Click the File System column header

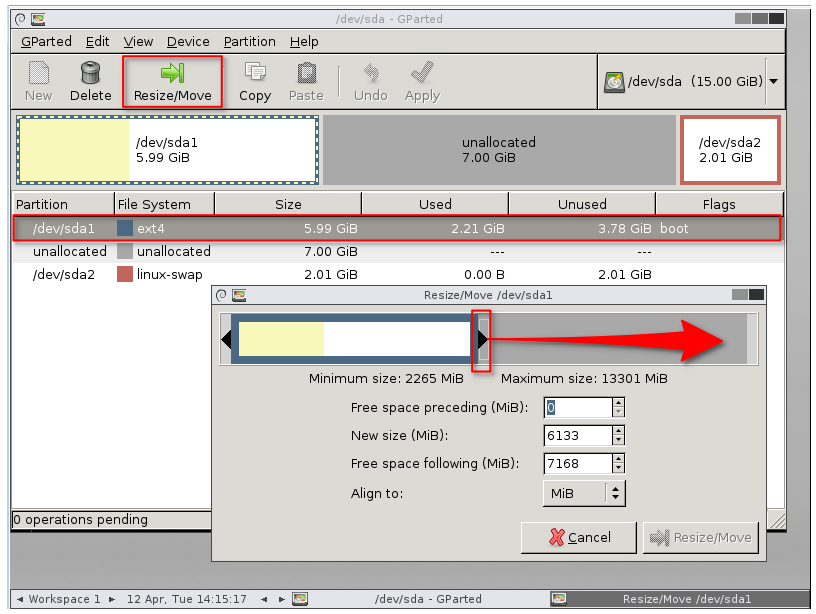tap(164, 204)
